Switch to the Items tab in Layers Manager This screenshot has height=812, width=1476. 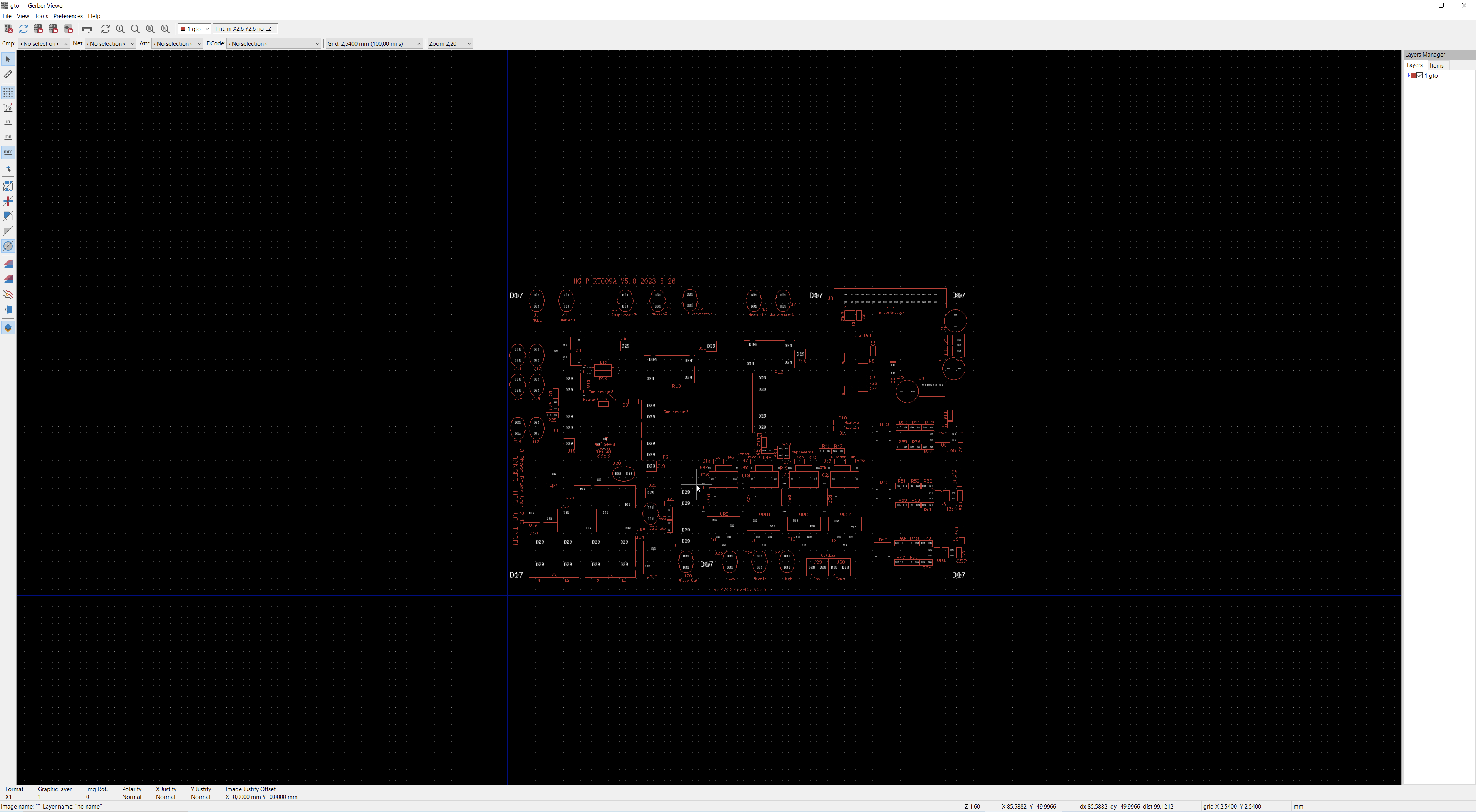[1437, 65]
